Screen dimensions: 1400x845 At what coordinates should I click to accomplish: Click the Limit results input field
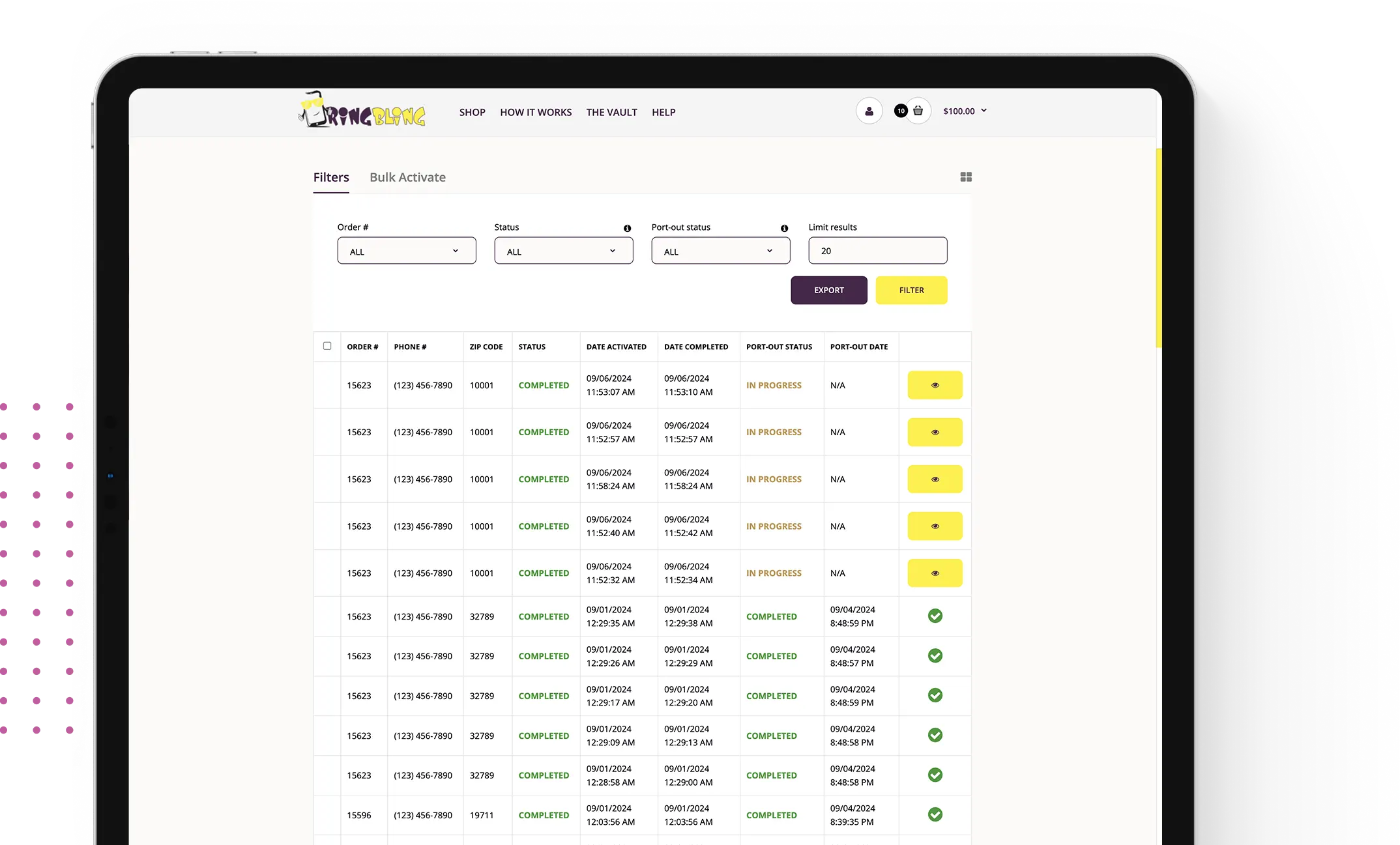point(878,250)
